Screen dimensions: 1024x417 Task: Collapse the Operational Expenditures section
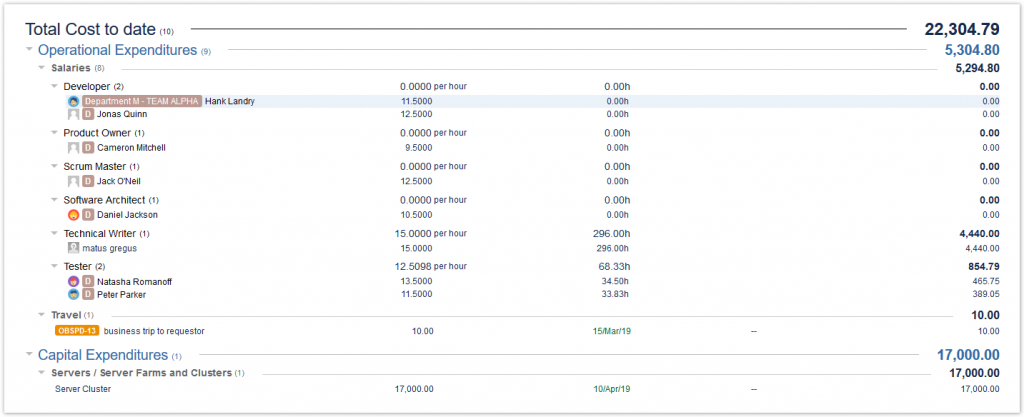28,50
